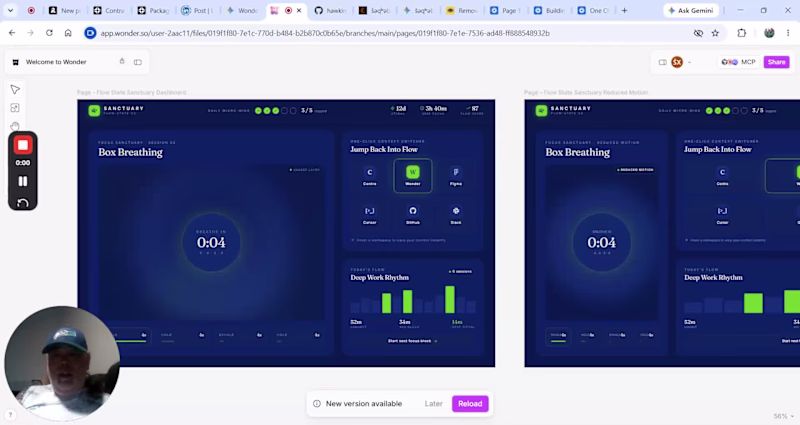
Task: Click the tallest green bar in Deep Work Rhythm
Action: (x=449, y=299)
